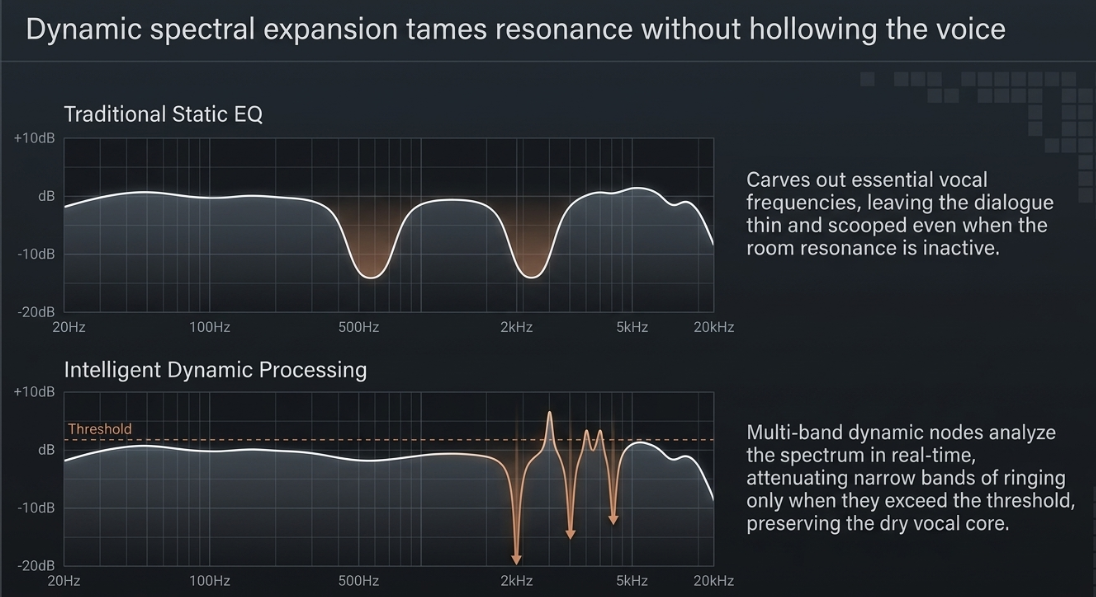Click the deepest attenuation arrow tip at 2kHz
Viewport: 1096px width, 597px height.
516,559
